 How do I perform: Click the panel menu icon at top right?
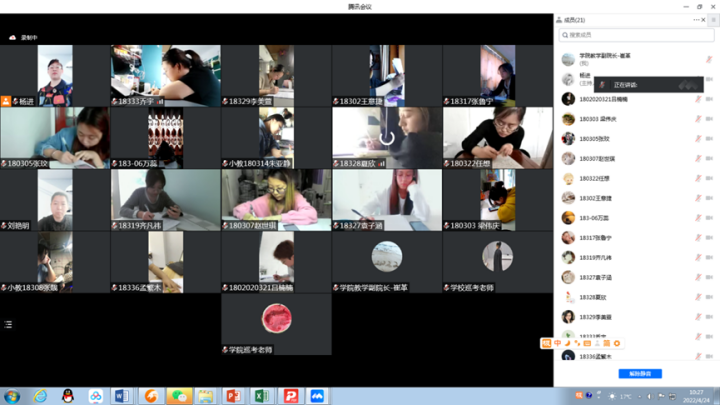pos(713,20)
